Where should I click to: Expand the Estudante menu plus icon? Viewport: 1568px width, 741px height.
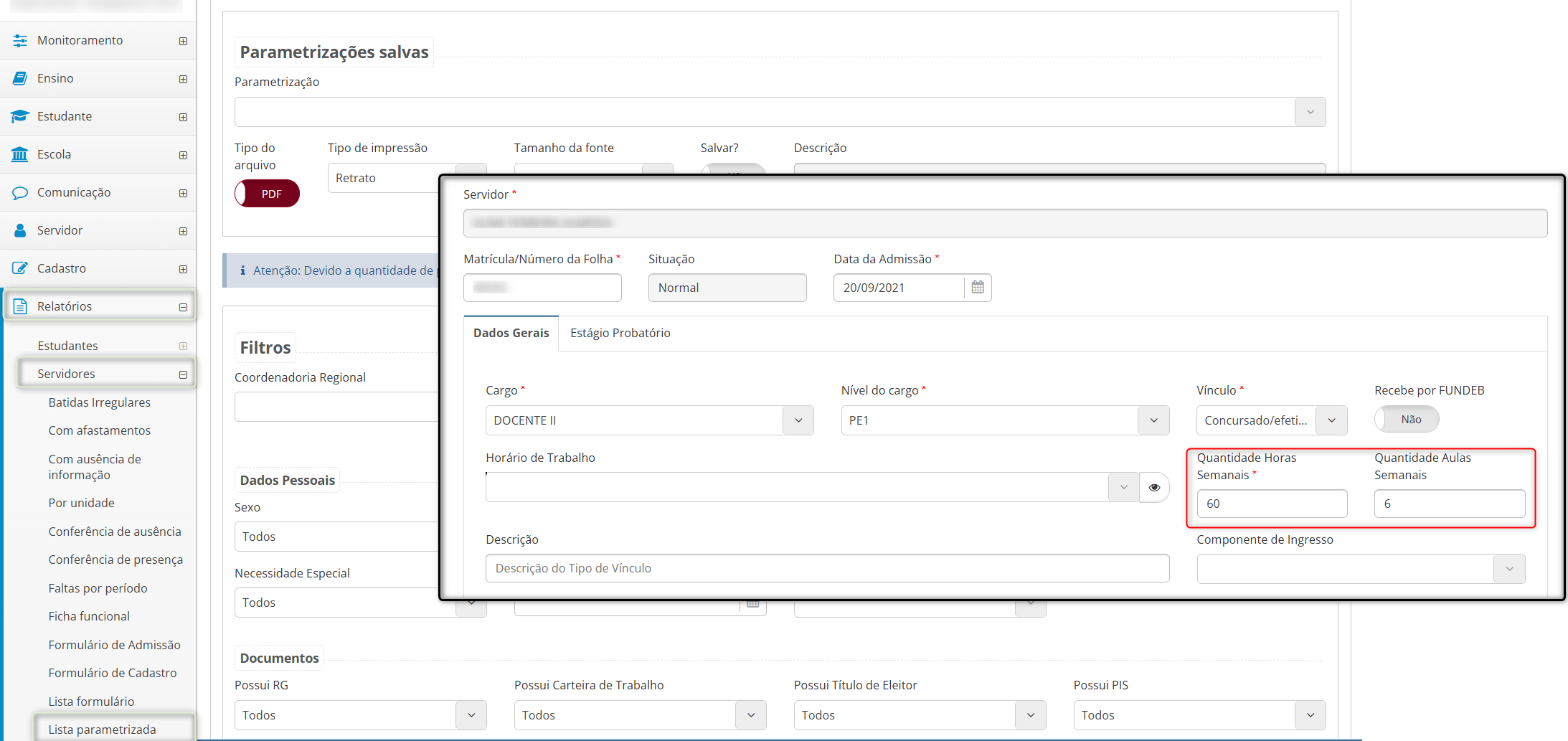point(183,117)
